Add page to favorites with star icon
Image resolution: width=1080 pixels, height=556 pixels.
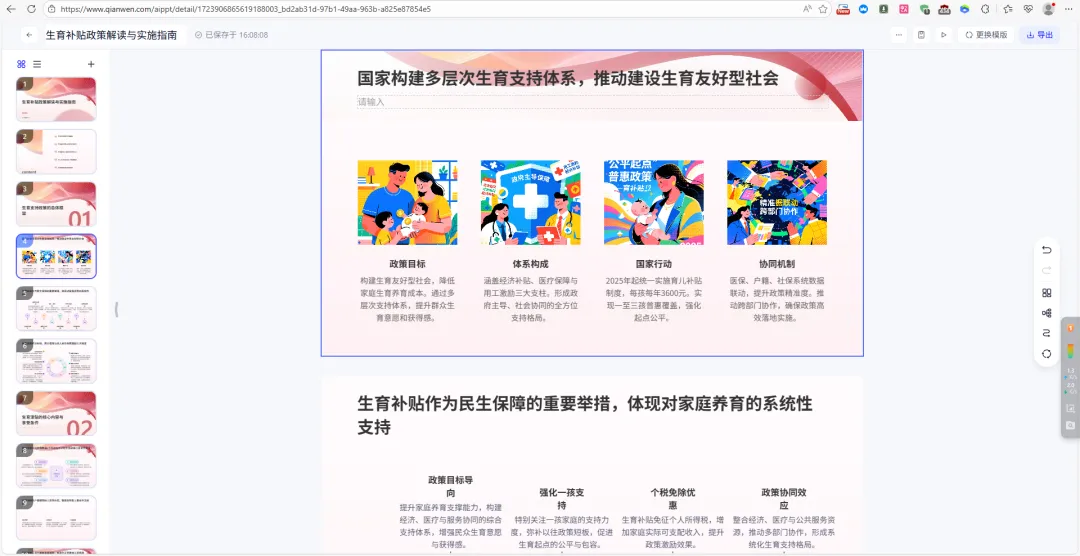coord(823,9)
